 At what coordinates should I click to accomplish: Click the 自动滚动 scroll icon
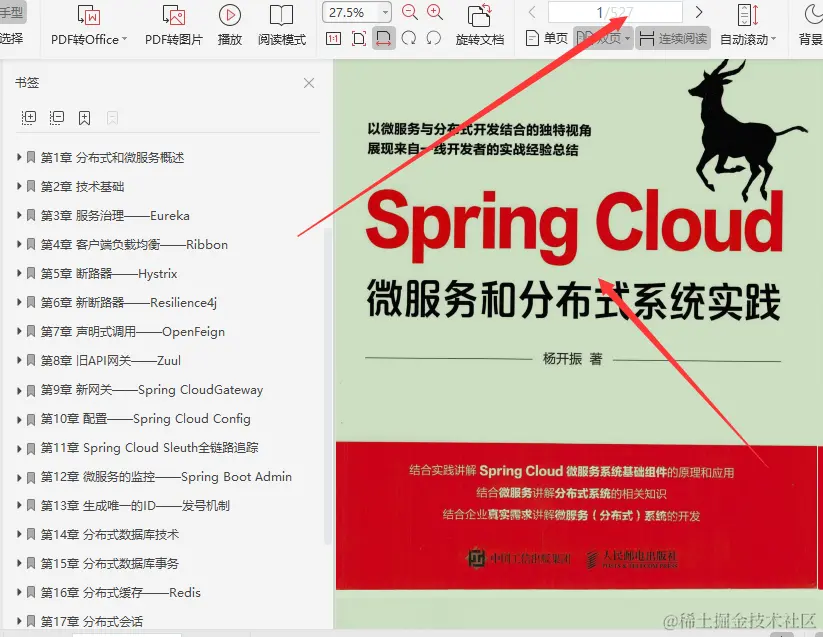(x=748, y=15)
